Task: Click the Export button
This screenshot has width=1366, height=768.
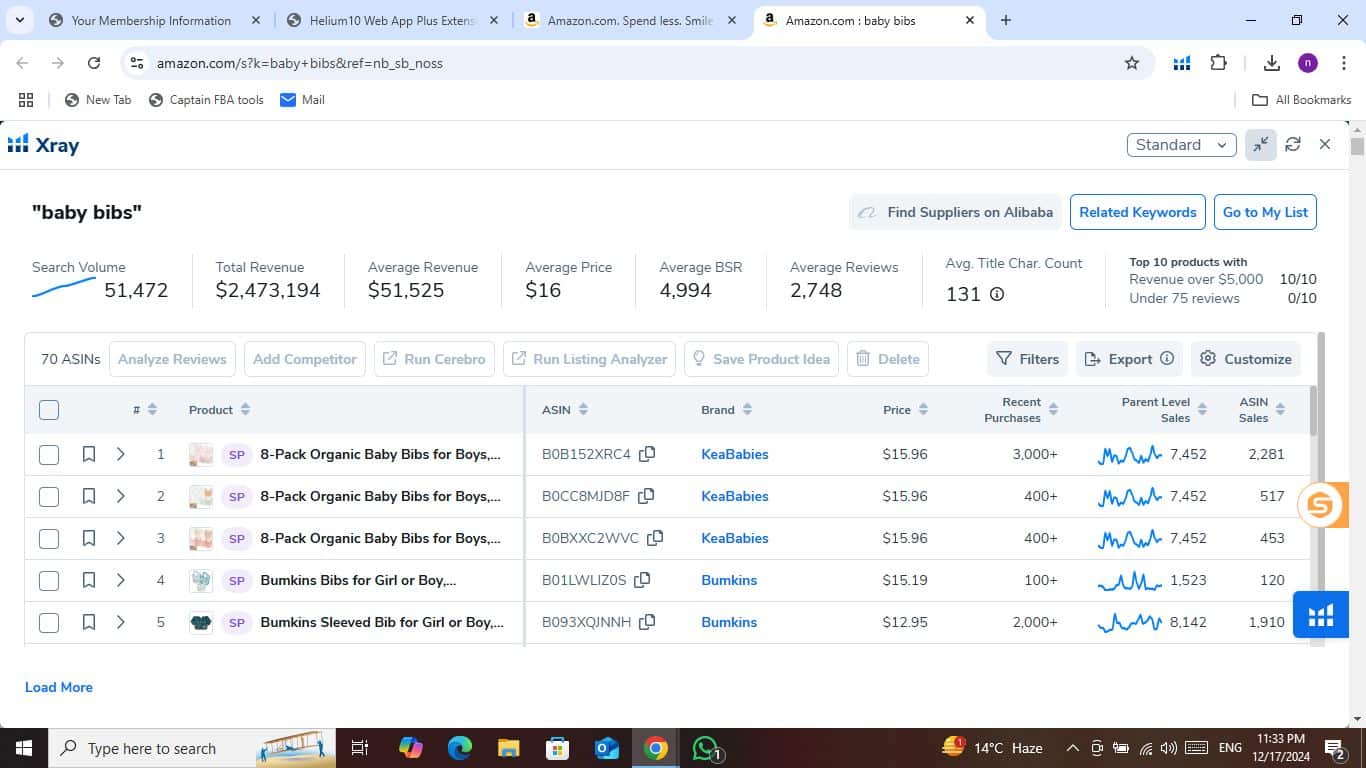Action: coord(1128,359)
